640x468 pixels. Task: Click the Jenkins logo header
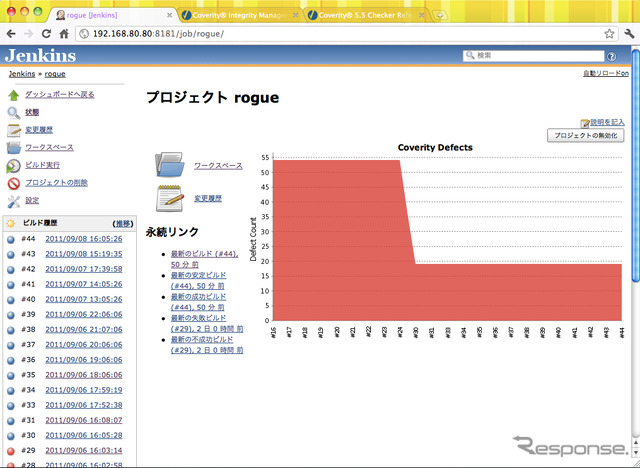(x=40, y=55)
